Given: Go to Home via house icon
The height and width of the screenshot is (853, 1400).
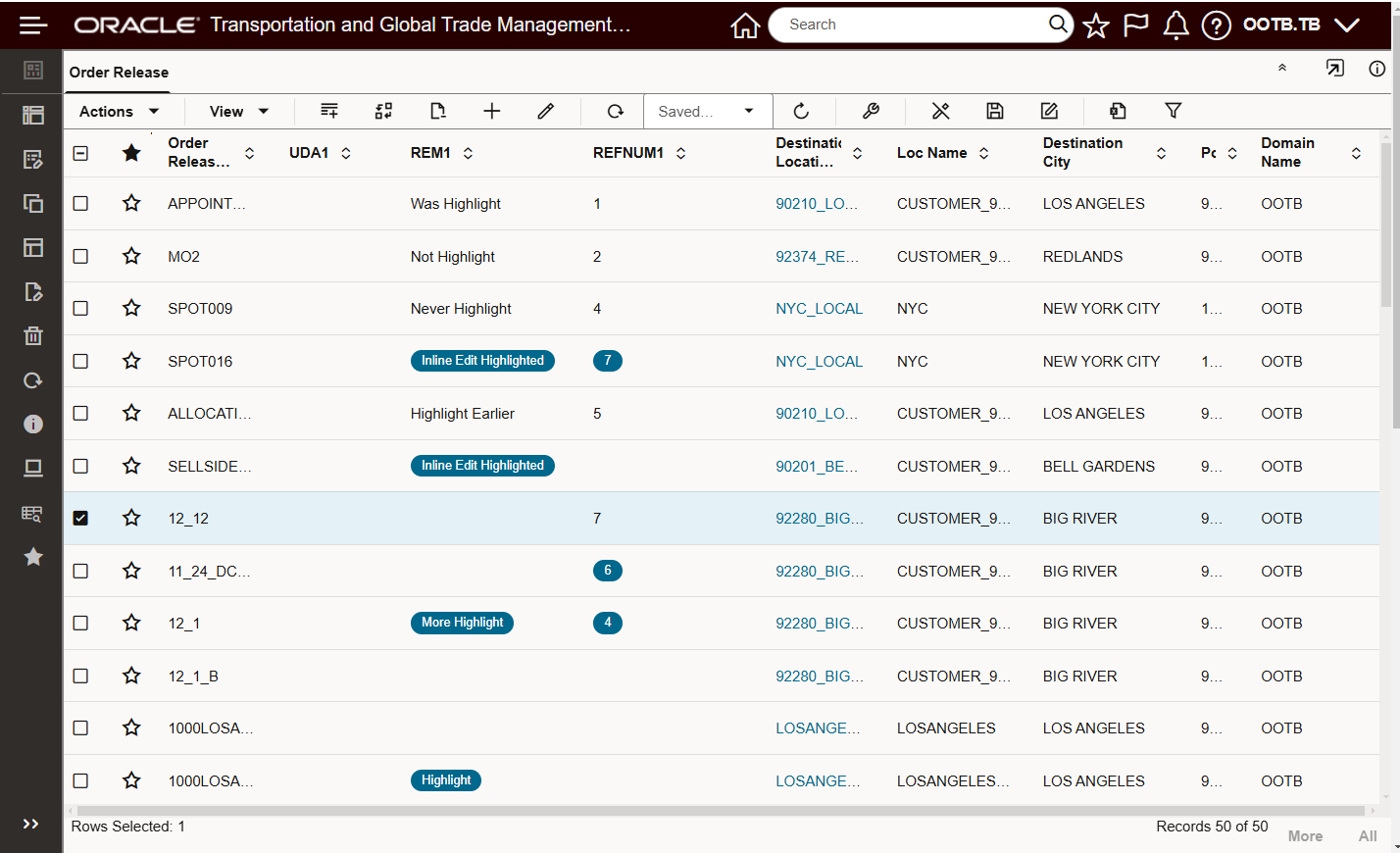Looking at the screenshot, I should tap(745, 25).
